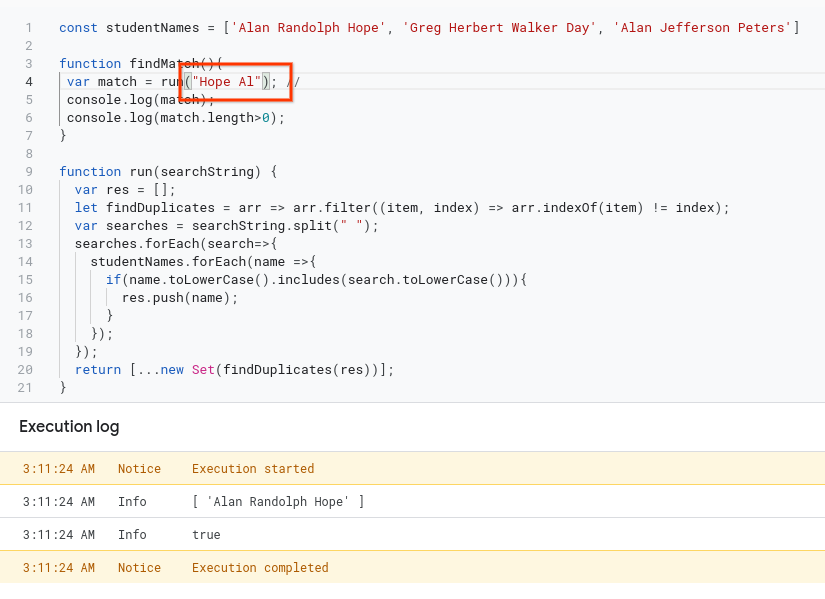This screenshot has height=599, width=825.
Task: Click the string 'Alan Jefferson Peters'
Action: coord(702,28)
